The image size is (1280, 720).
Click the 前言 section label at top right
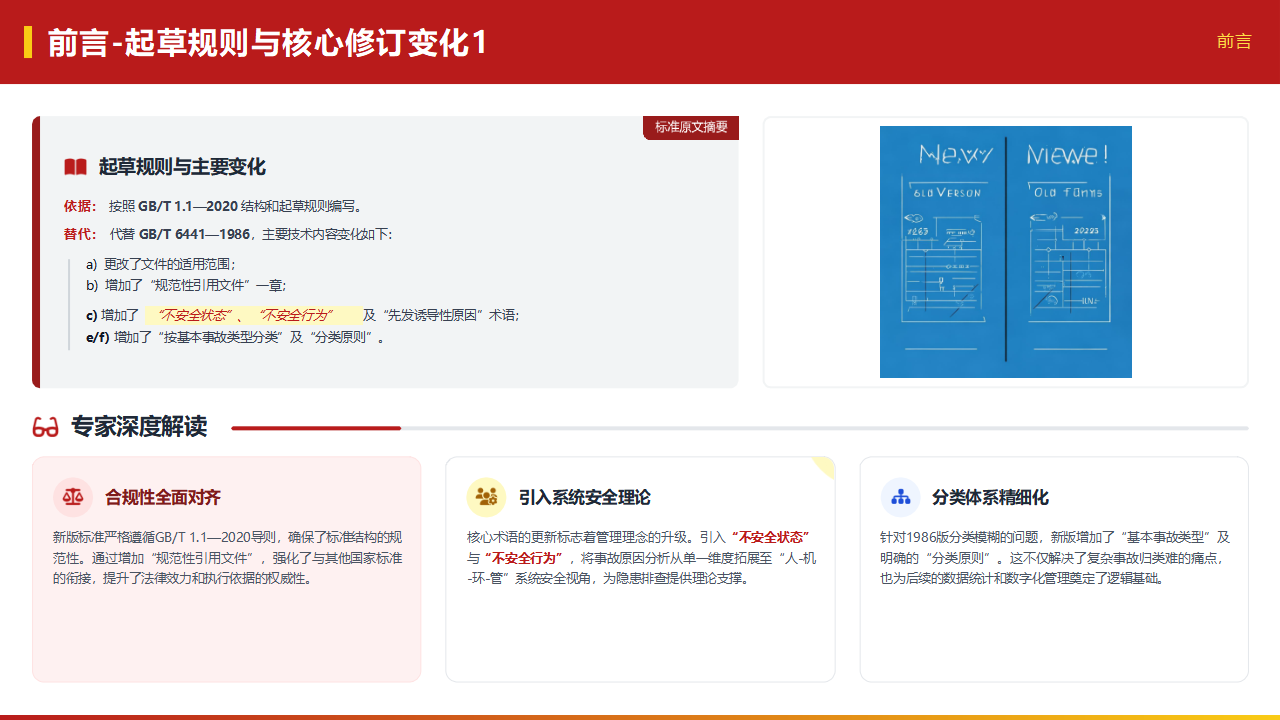[1234, 41]
